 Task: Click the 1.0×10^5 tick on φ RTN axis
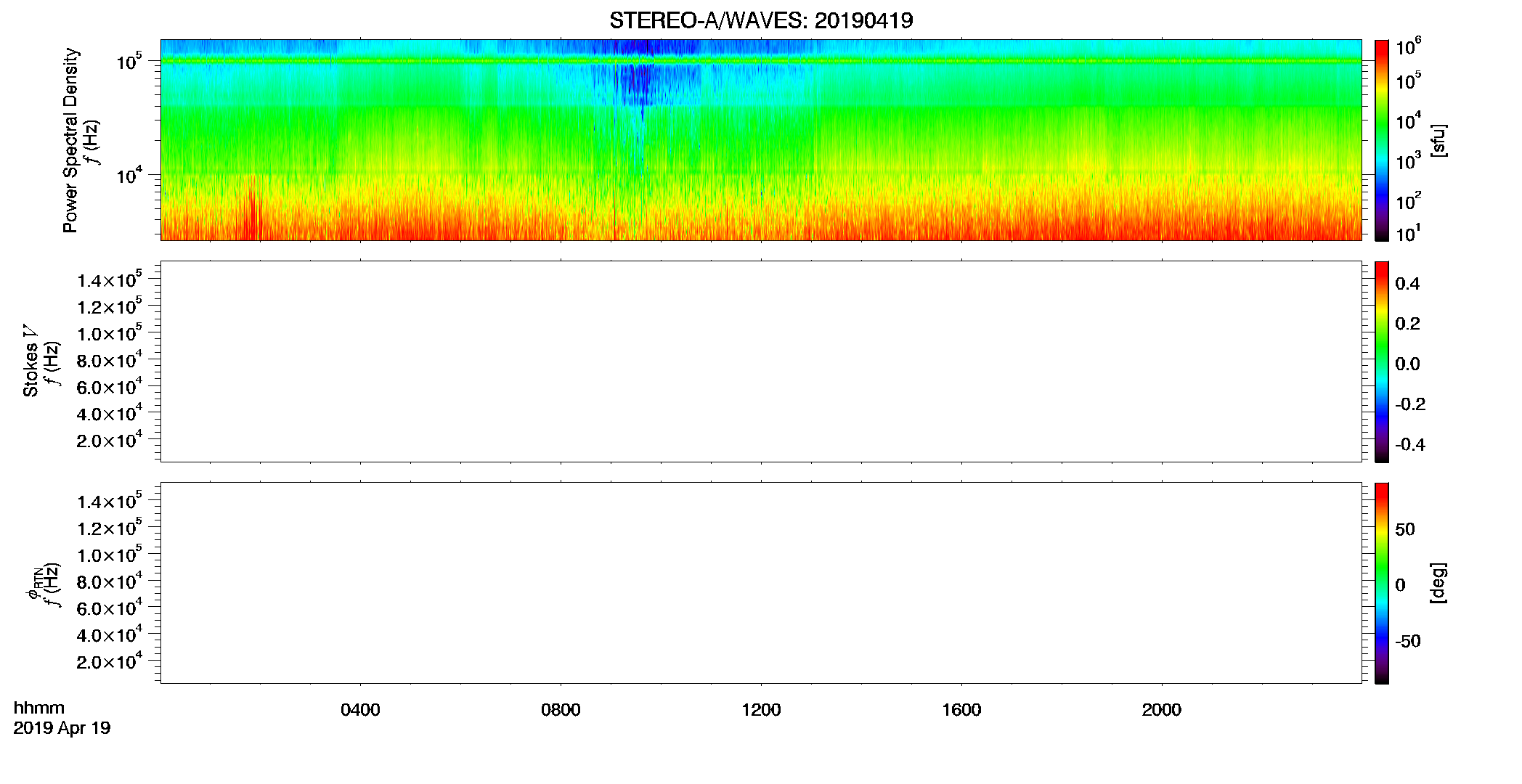[109, 554]
